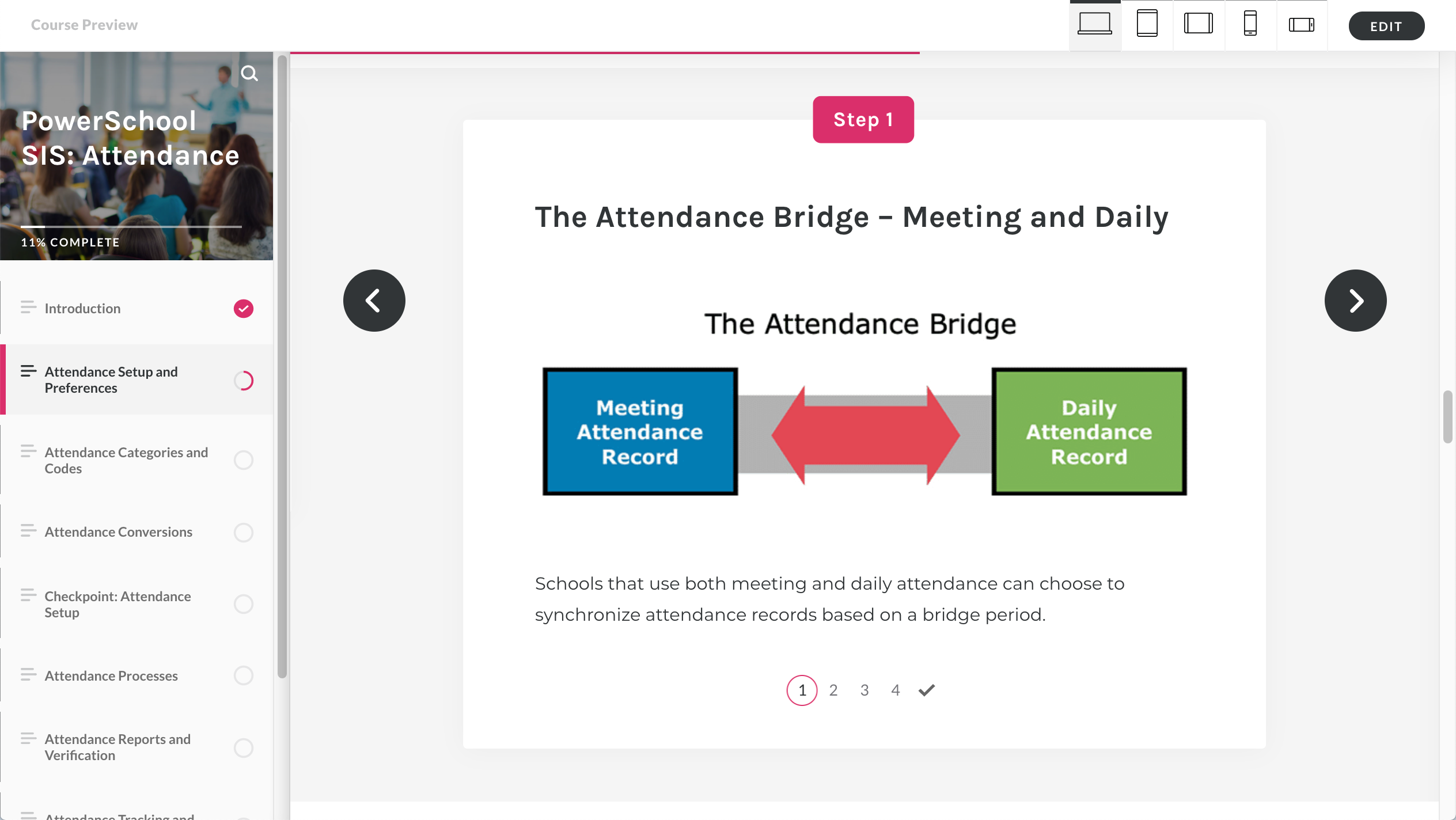Select step 2 in the pagination

tap(833, 690)
